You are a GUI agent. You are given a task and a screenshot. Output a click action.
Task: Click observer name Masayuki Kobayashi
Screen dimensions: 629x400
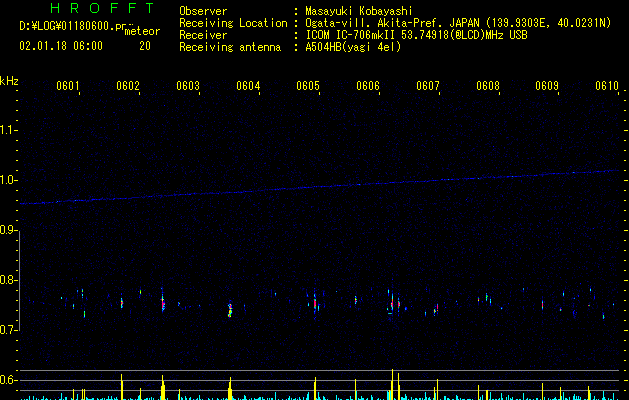[359, 11]
